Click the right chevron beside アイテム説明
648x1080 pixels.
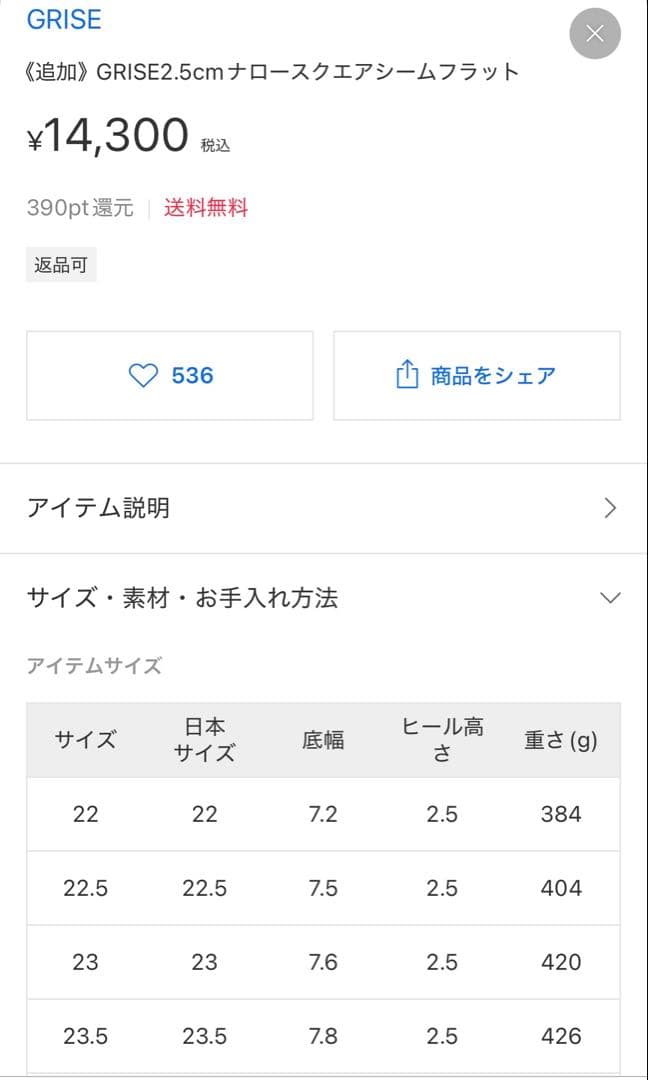click(610, 508)
